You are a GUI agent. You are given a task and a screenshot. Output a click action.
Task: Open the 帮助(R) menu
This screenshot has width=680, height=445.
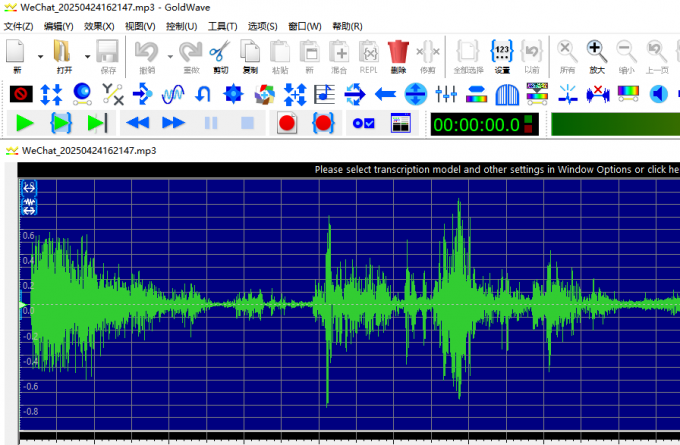pos(347,26)
